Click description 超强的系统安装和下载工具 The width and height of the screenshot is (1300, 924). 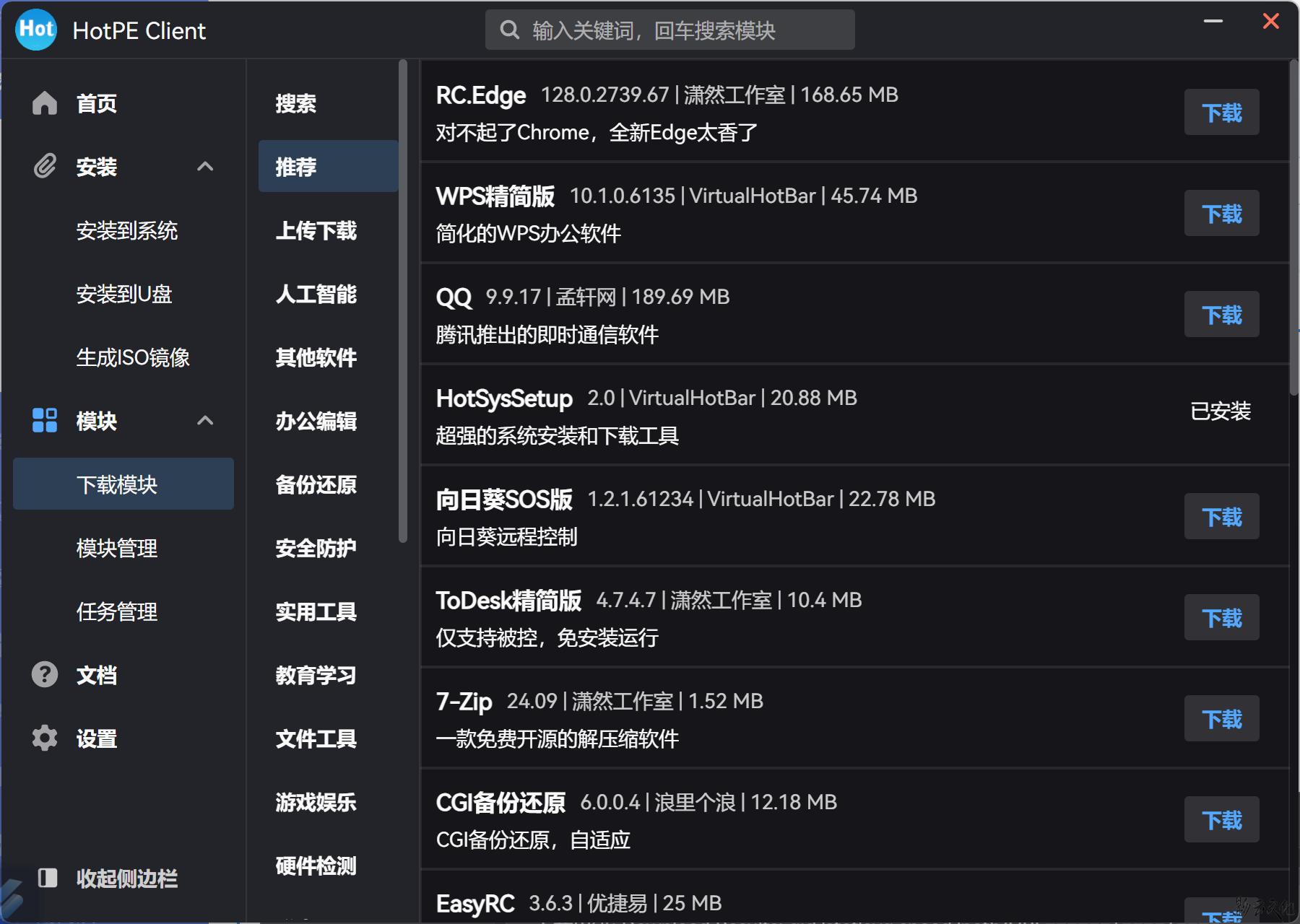pos(558,436)
